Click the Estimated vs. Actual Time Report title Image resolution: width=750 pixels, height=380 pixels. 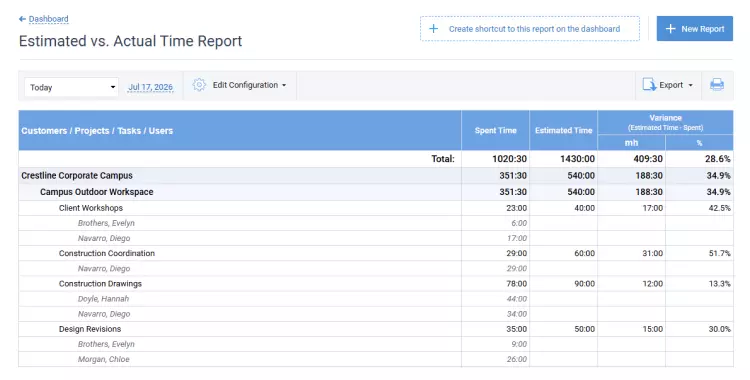coord(131,41)
